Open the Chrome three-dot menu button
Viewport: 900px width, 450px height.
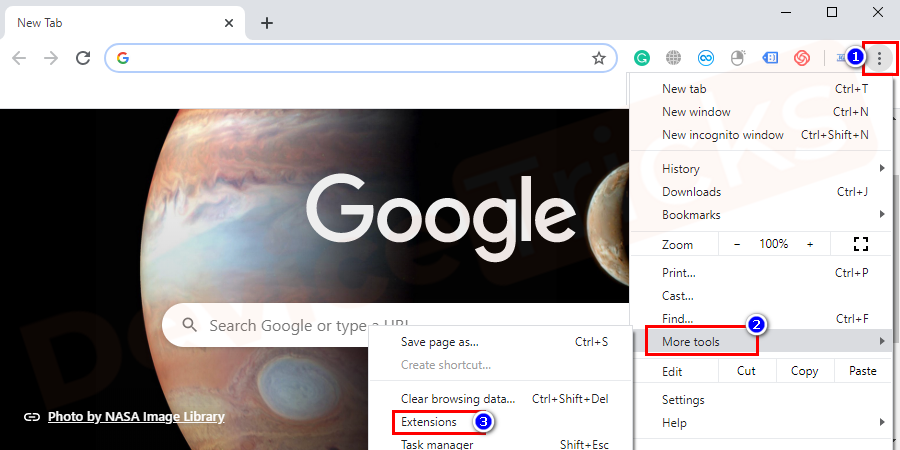pyautogui.click(x=879, y=57)
